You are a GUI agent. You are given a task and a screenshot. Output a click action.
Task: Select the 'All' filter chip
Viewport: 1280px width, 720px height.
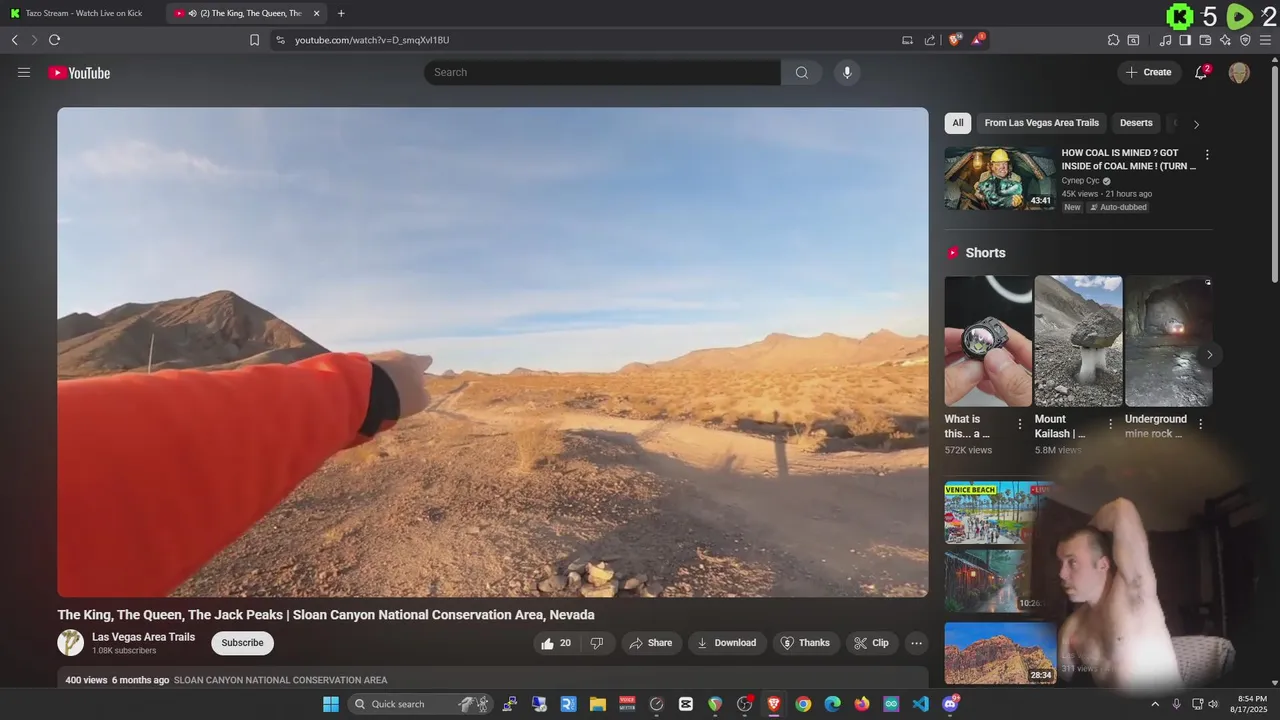pyautogui.click(x=958, y=123)
